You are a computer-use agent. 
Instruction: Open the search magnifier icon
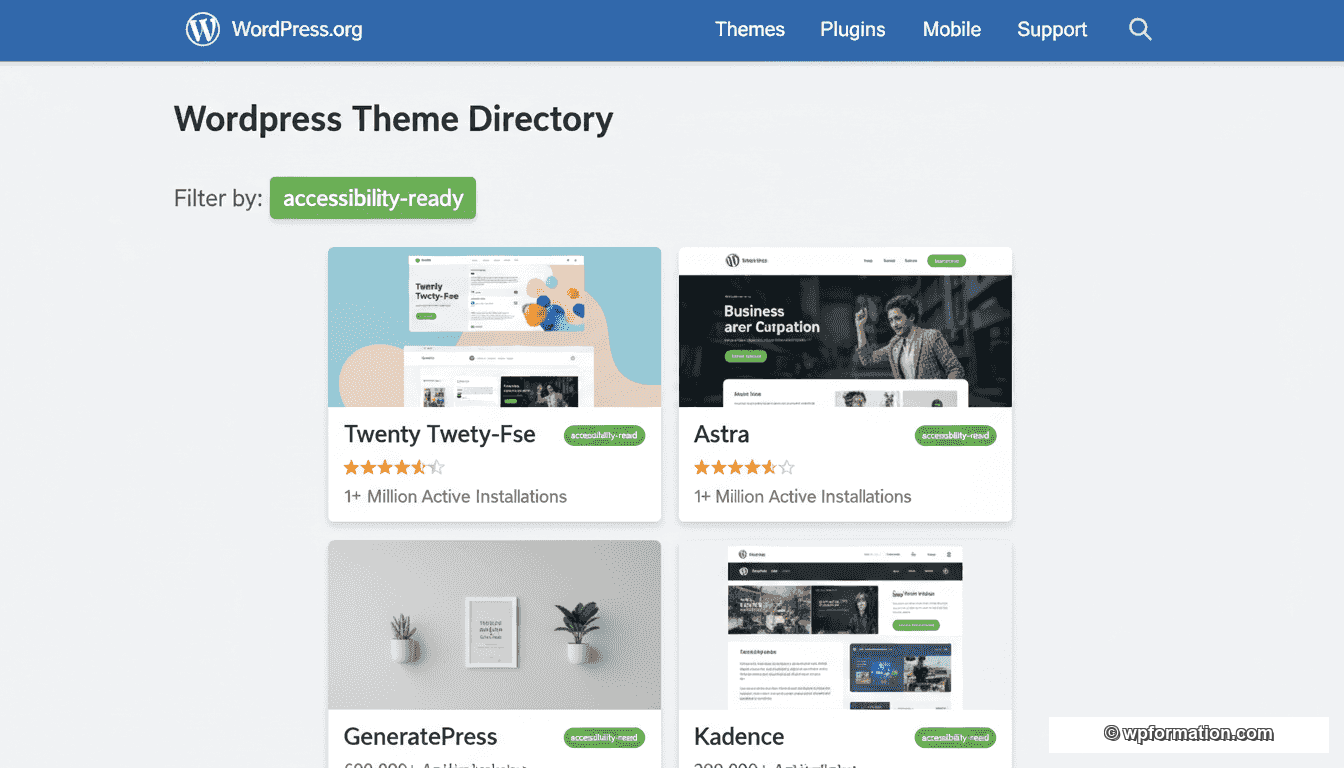(1140, 29)
